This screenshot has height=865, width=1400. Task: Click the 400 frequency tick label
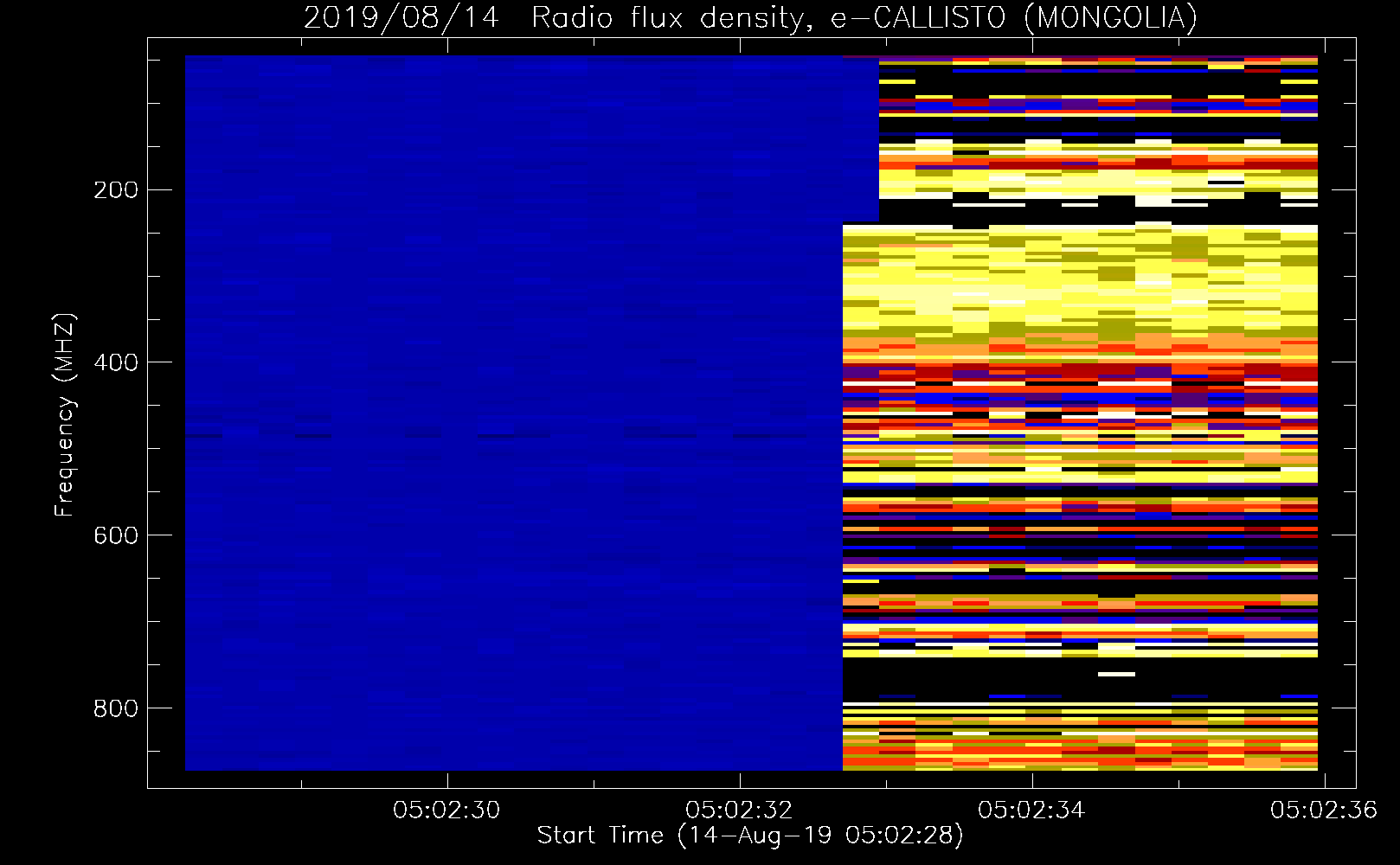[x=115, y=362]
